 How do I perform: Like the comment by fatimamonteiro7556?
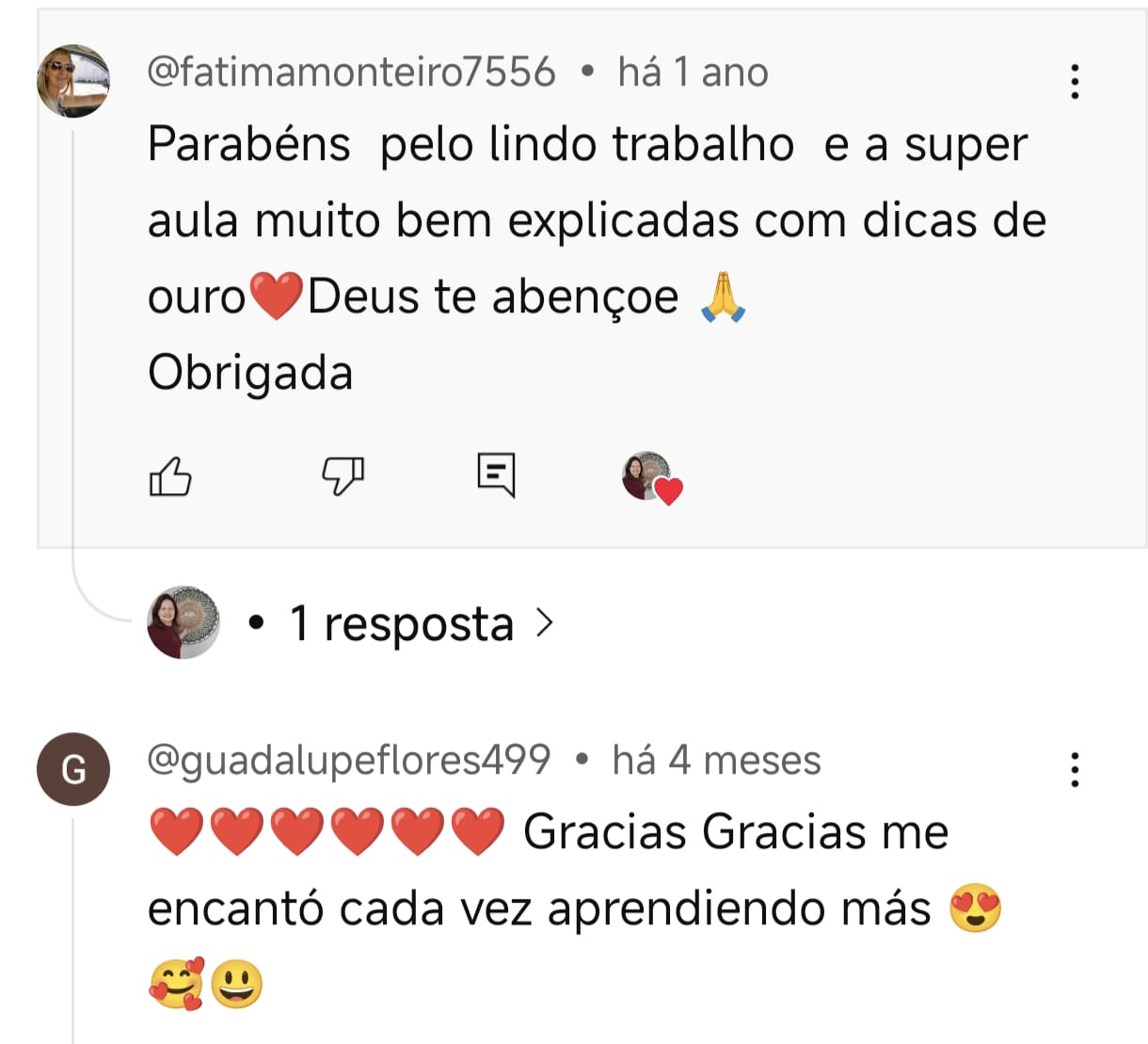[170, 476]
